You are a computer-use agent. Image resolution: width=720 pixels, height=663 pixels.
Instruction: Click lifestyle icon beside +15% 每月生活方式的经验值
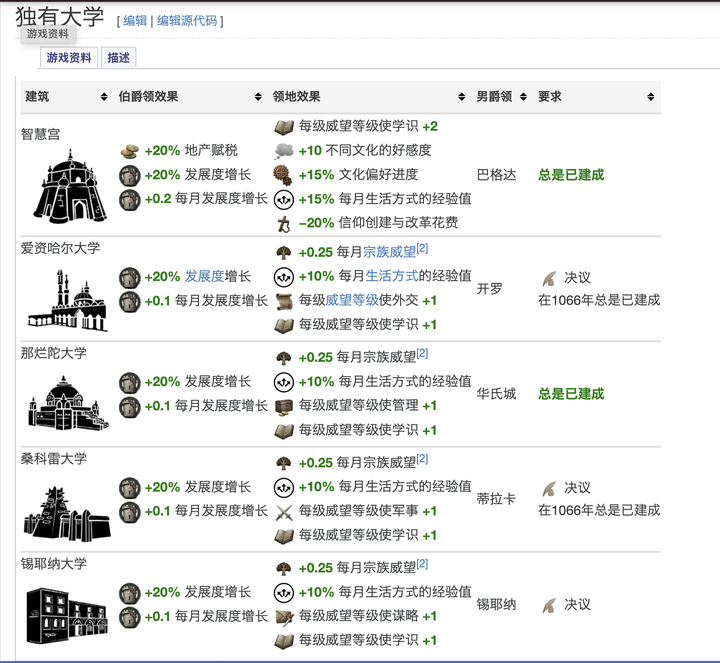click(x=284, y=199)
